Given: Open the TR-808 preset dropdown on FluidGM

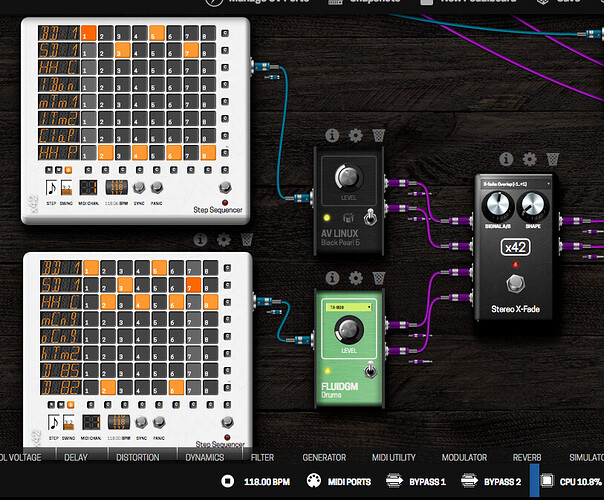Looking at the screenshot, I should coord(349,307).
